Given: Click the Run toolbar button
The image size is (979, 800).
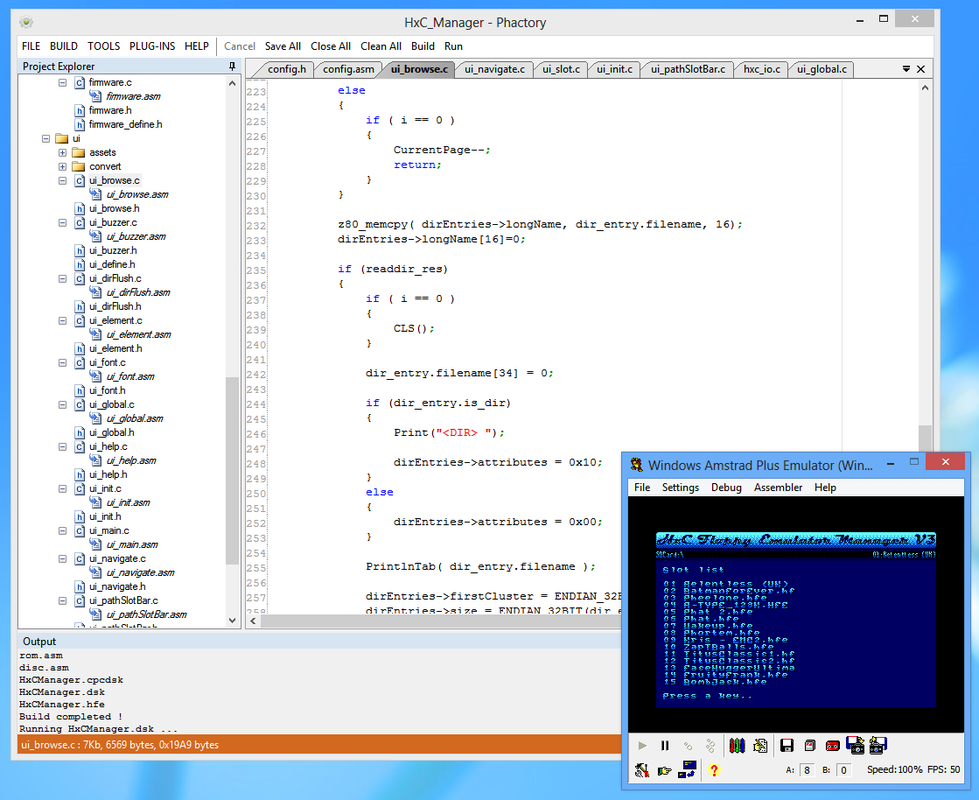Looking at the screenshot, I should (453, 46).
